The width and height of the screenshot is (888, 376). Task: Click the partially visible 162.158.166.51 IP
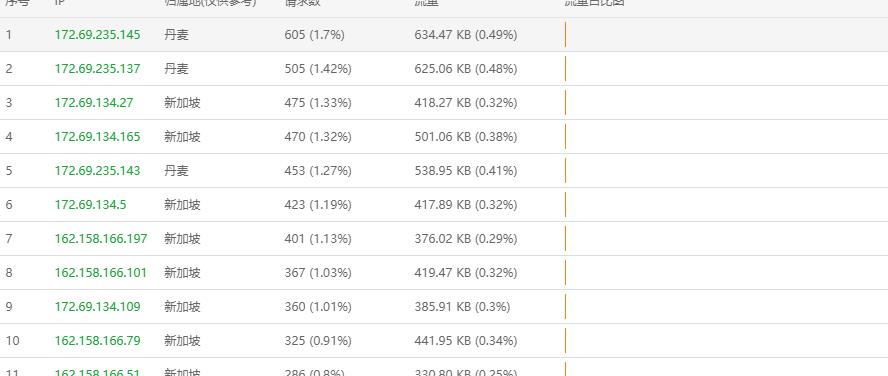click(97, 372)
